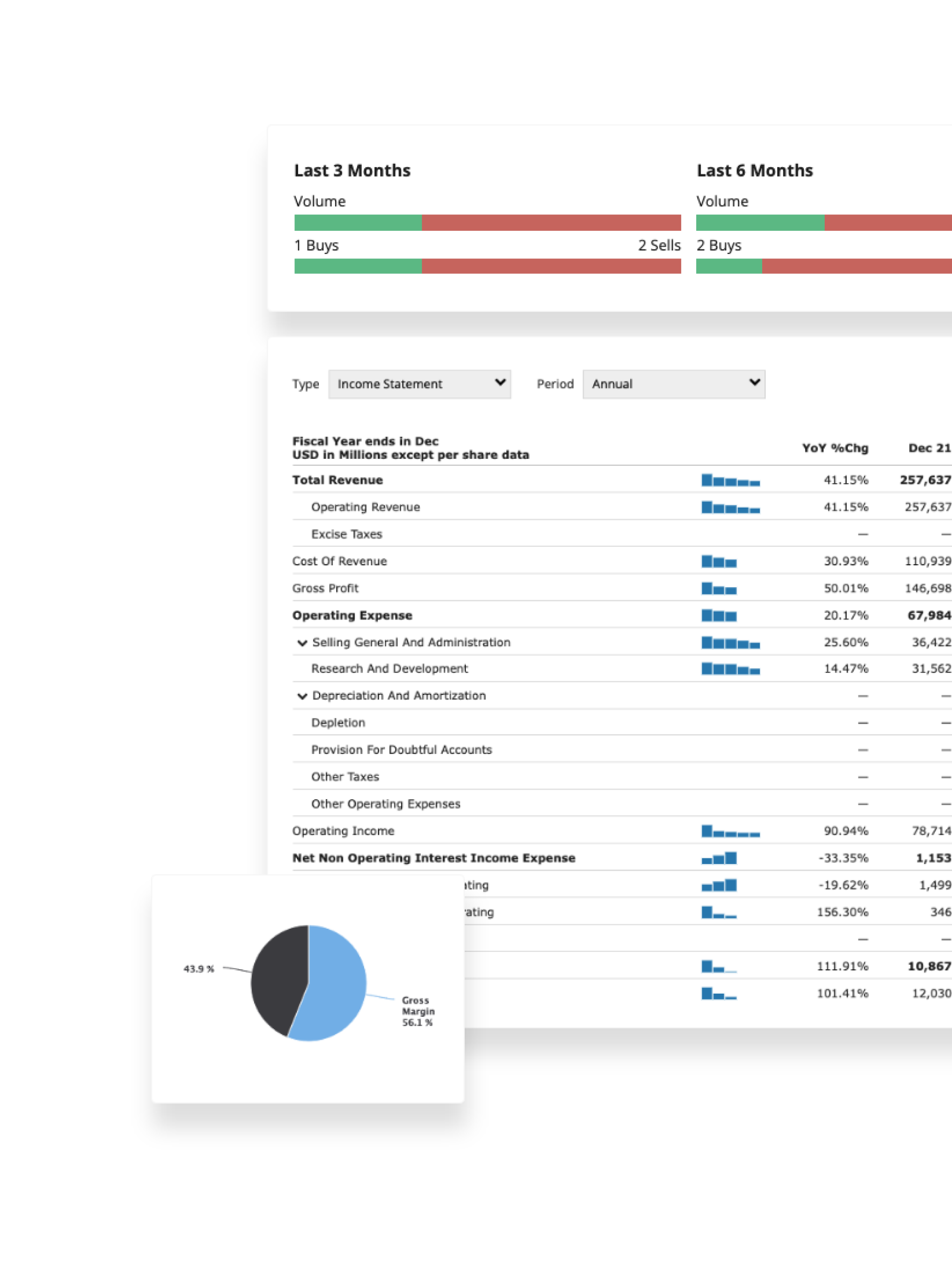
Task: Click the Operating Revenue sparkline chart
Action: pos(730,508)
